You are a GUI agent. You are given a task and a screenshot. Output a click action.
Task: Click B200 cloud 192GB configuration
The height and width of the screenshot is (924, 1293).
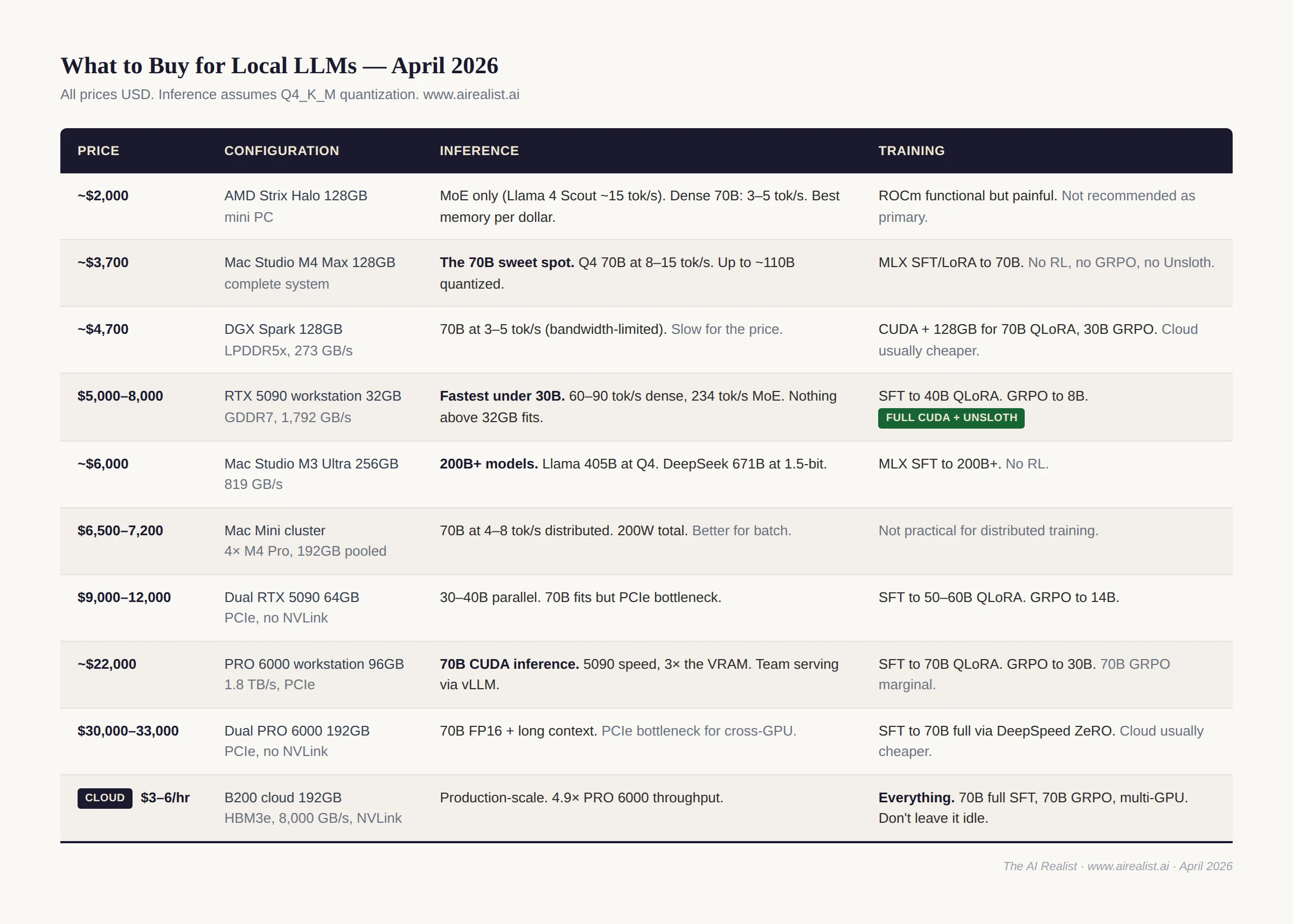click(x=282, y=797)
